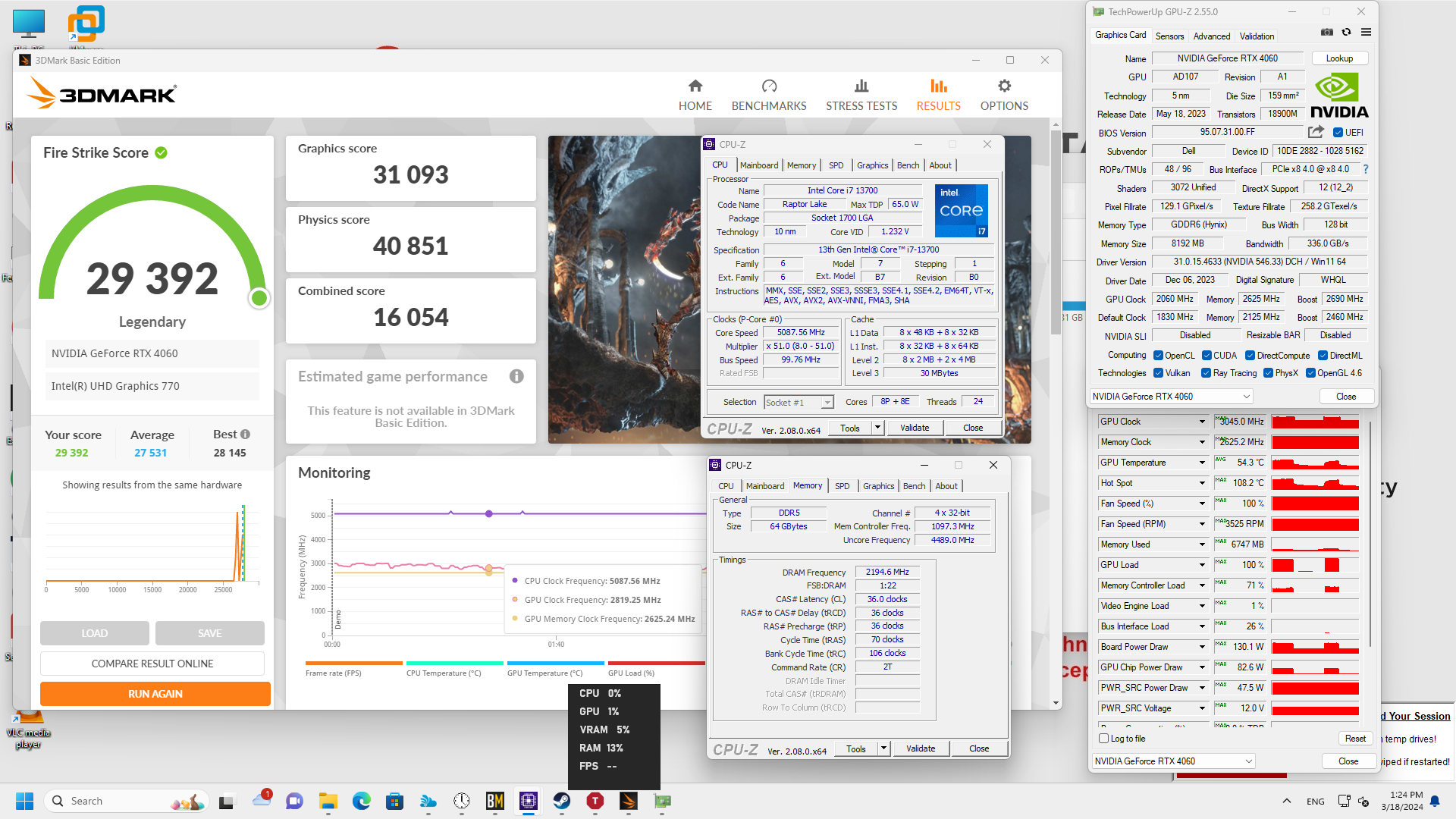1456x819 pixels.
Task: Toggle the Ray Tracing checkbox in GPU-Z
Action: (x=1206, y=373)
